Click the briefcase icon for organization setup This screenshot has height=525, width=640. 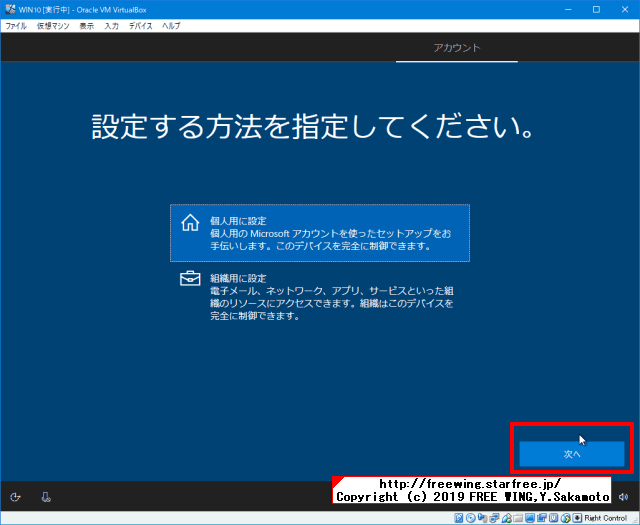click(x=190, y=279)
